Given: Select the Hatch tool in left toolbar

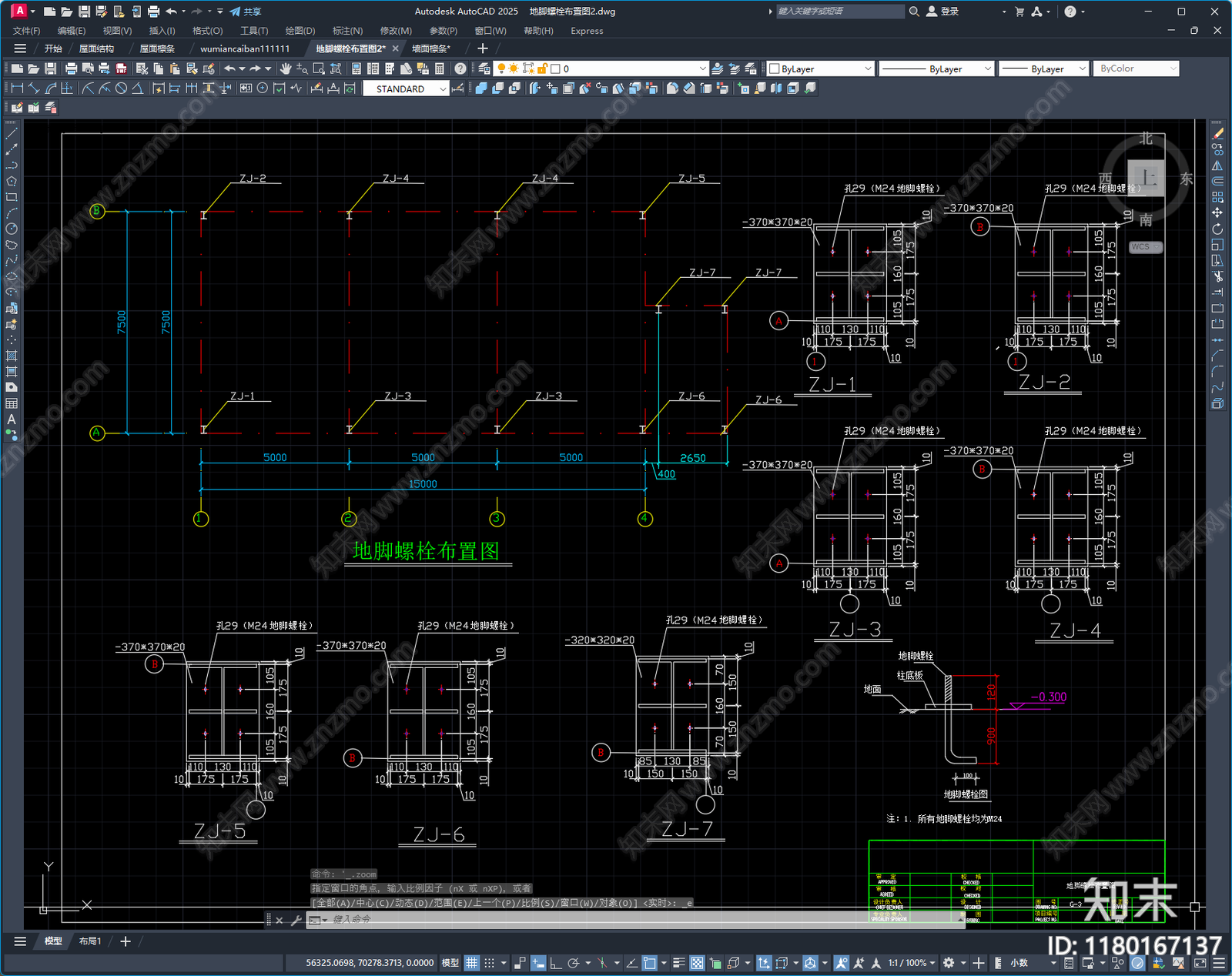Looking at the screenshot, I should (x=12, y=356).
